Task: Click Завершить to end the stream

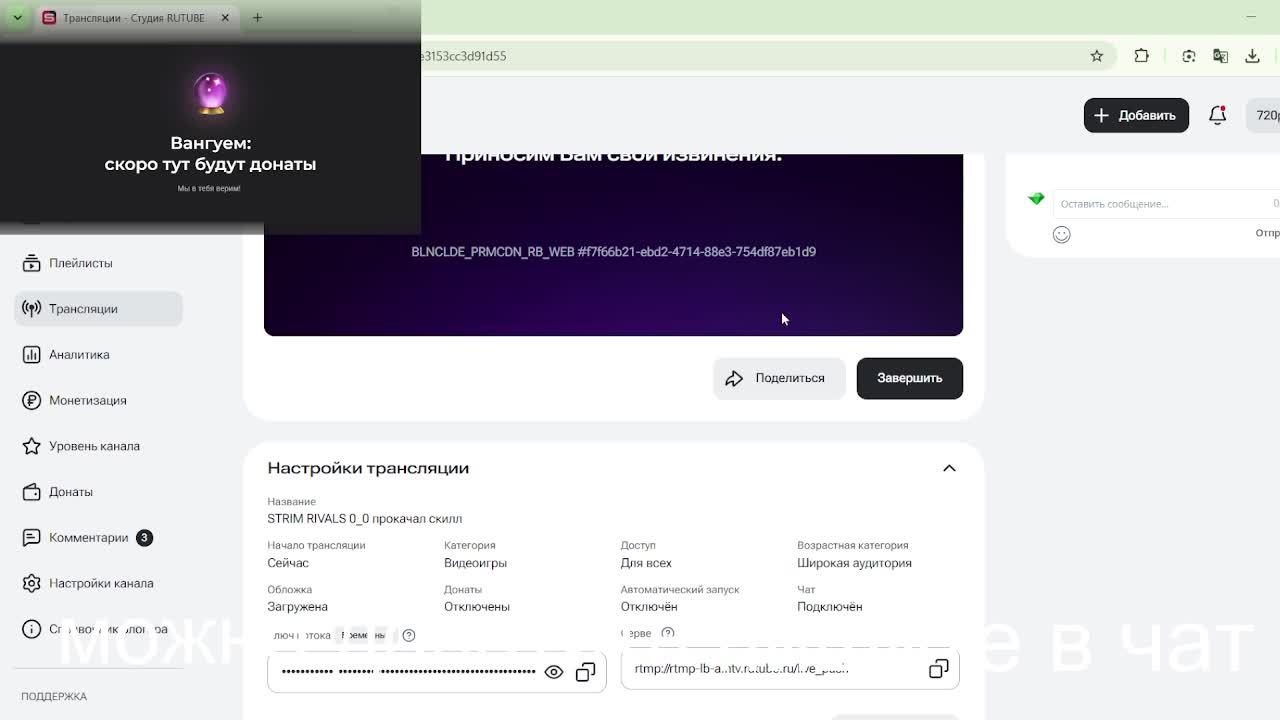Action: click(x=909, y=378)
